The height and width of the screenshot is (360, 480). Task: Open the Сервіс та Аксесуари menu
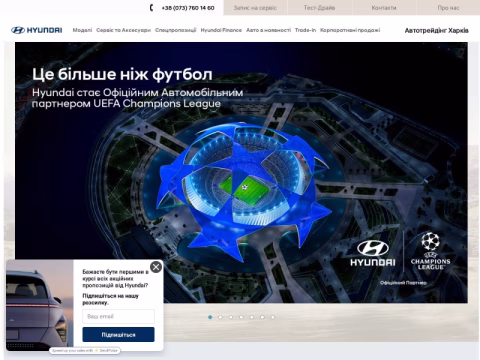tap(123, 30)
